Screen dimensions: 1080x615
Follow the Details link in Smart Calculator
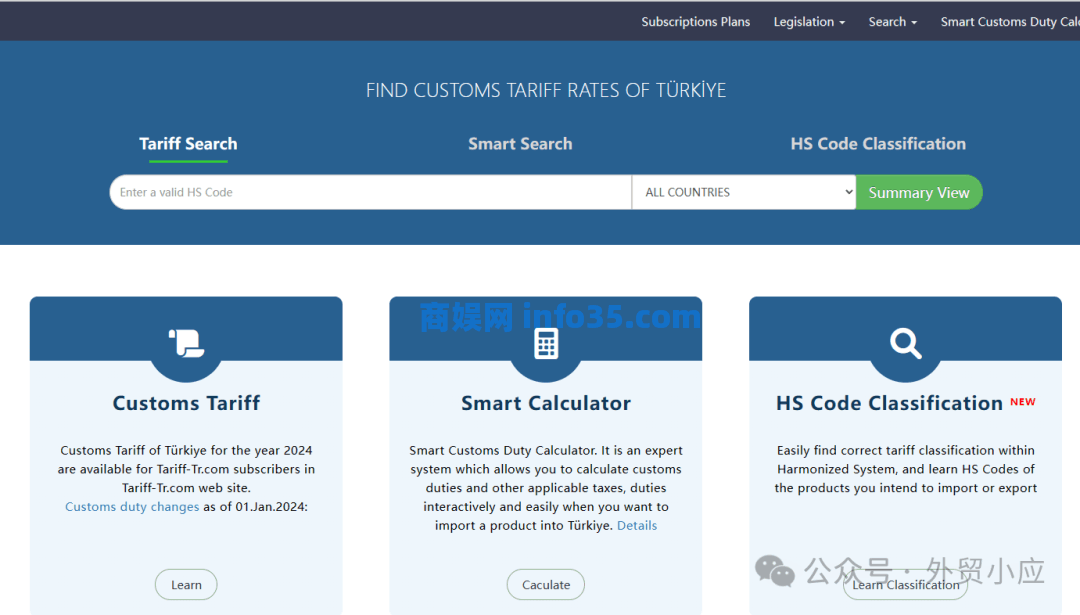click(x=636, y=525)
